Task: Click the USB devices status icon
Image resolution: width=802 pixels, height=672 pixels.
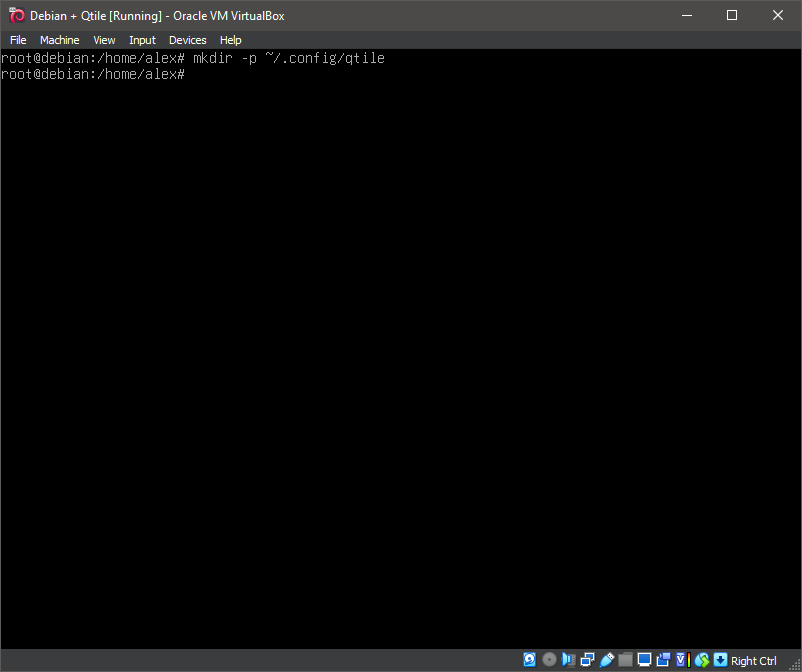Action: point(607,659)
